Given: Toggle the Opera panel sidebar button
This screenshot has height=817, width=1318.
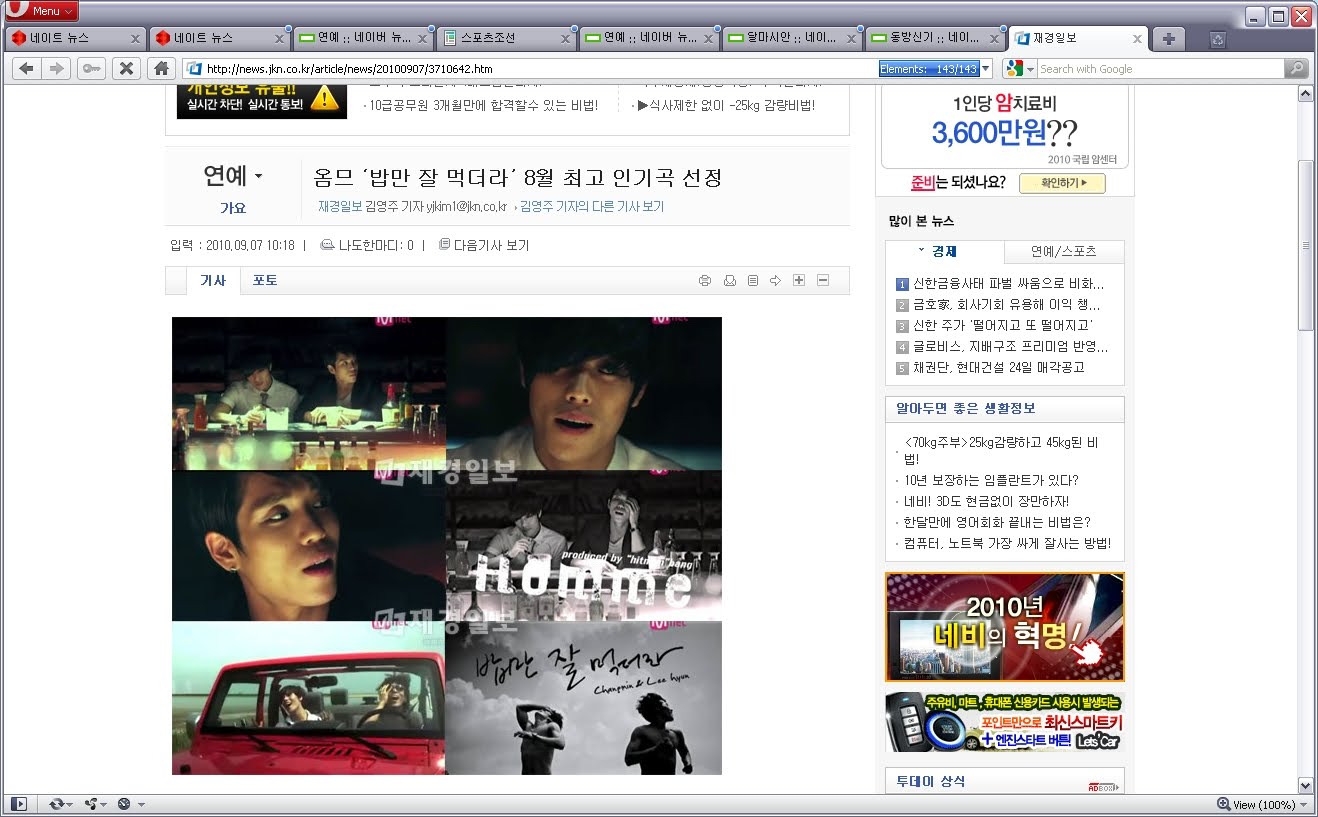Looking at the screenshot, I should pos(18,804).
